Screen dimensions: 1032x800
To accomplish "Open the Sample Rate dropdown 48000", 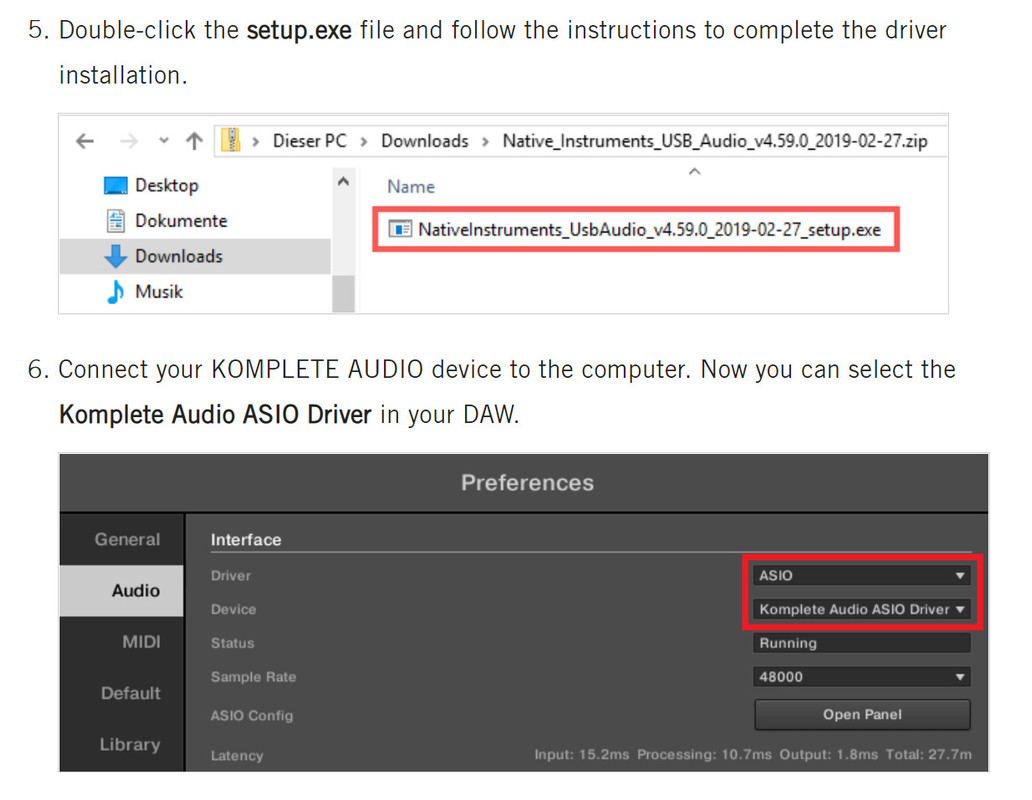I will tap(862, 677).
